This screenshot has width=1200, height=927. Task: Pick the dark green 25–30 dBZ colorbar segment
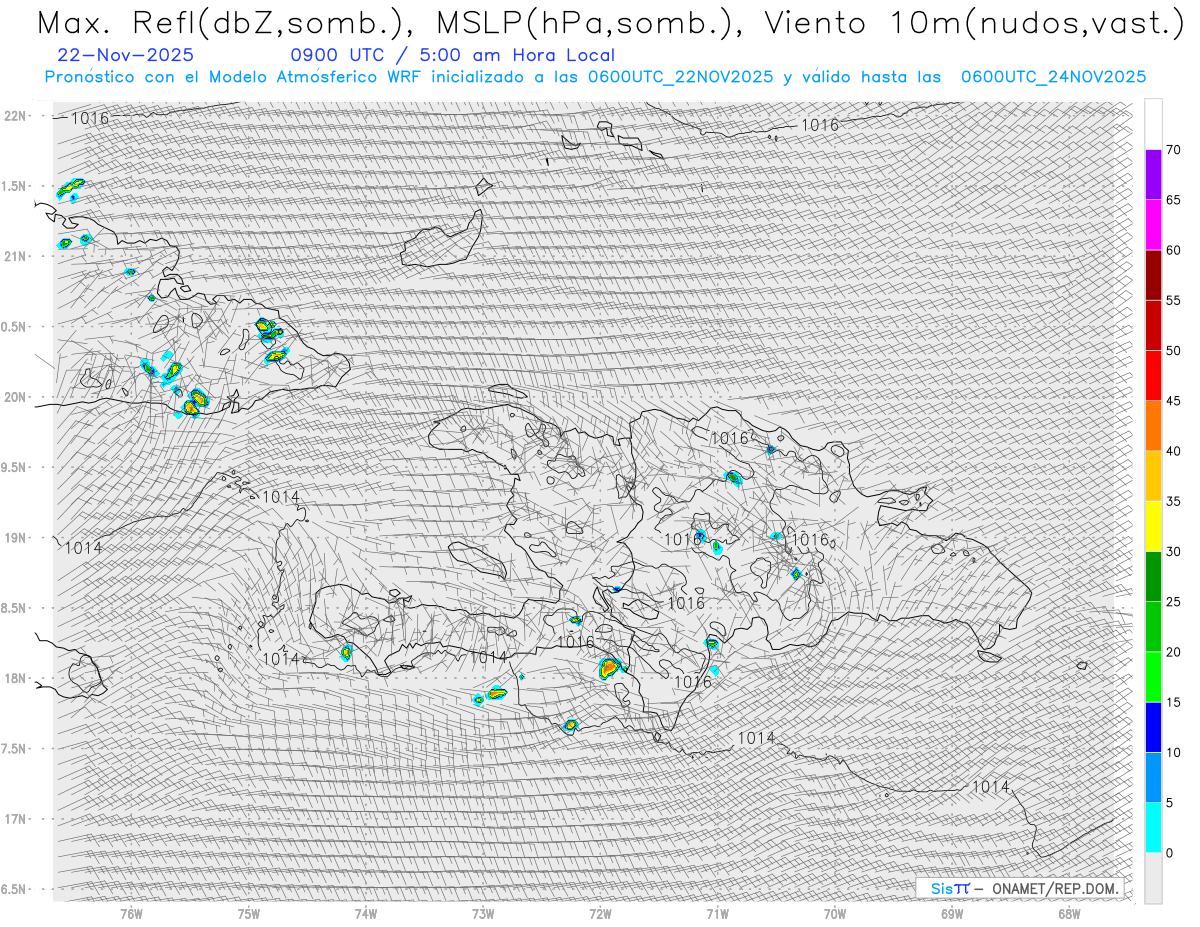pyautogui.click(x=1153, y=577)
